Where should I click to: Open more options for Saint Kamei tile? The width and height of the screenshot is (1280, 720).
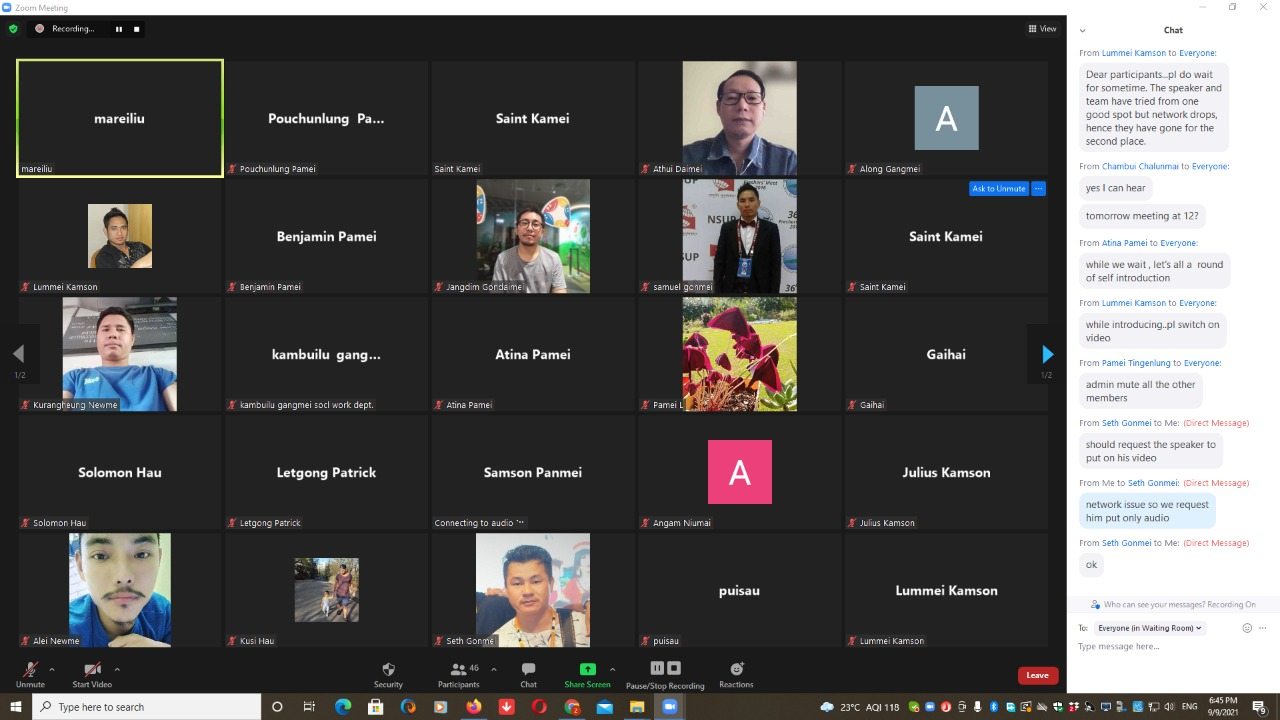click(x=1038, y=188)
